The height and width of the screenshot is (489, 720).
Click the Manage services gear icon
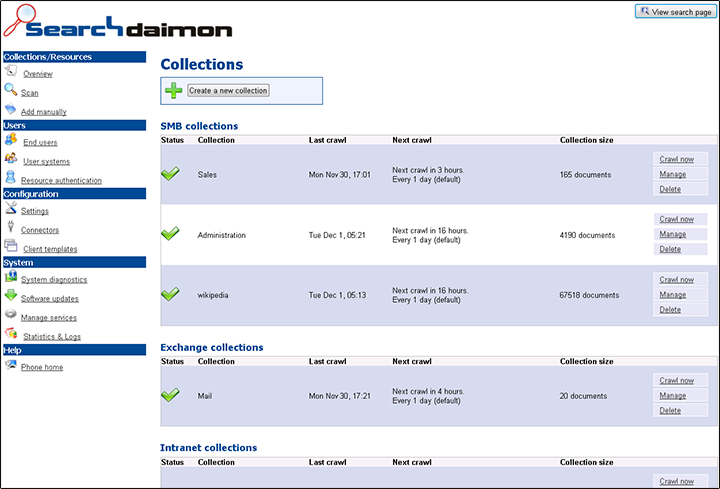[x=11, y=314]
